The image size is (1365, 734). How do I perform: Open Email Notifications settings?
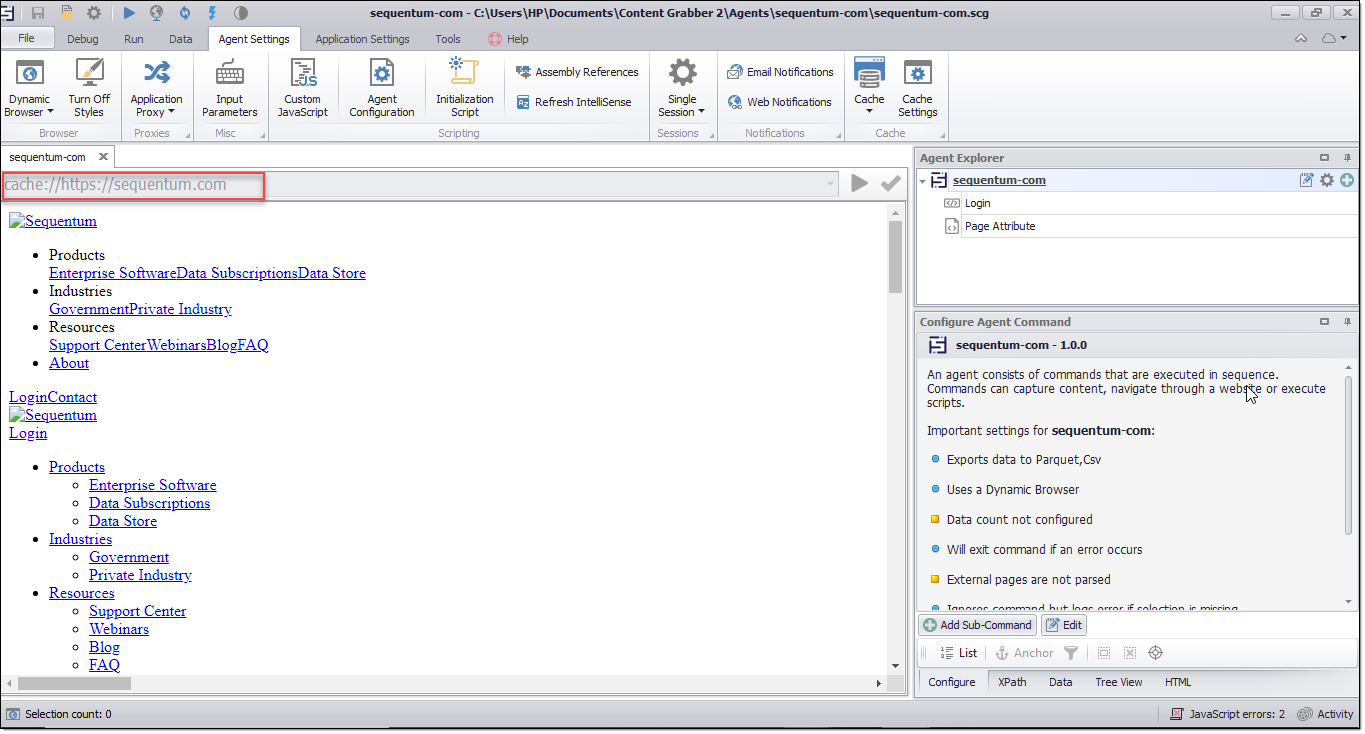780,72
